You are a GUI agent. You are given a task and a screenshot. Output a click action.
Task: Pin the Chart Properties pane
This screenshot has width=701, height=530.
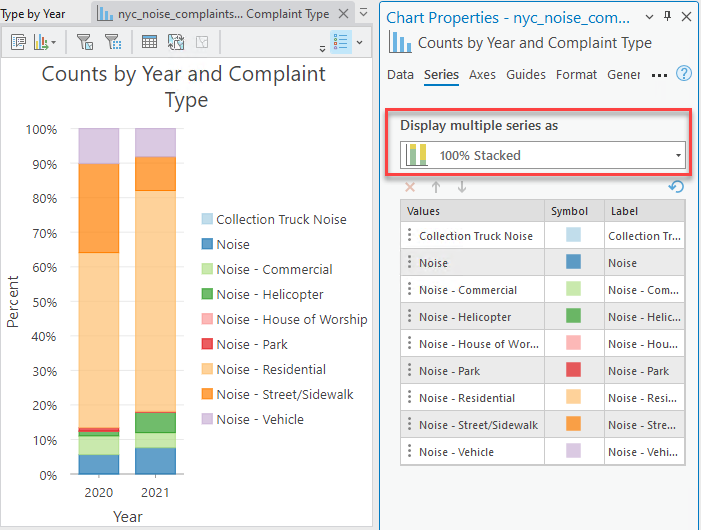[668, 17]
